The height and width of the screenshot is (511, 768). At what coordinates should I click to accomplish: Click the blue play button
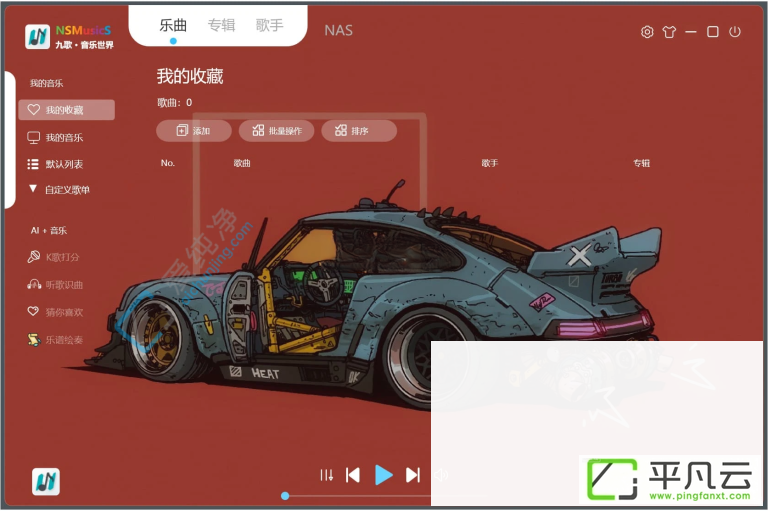point(384,475)
